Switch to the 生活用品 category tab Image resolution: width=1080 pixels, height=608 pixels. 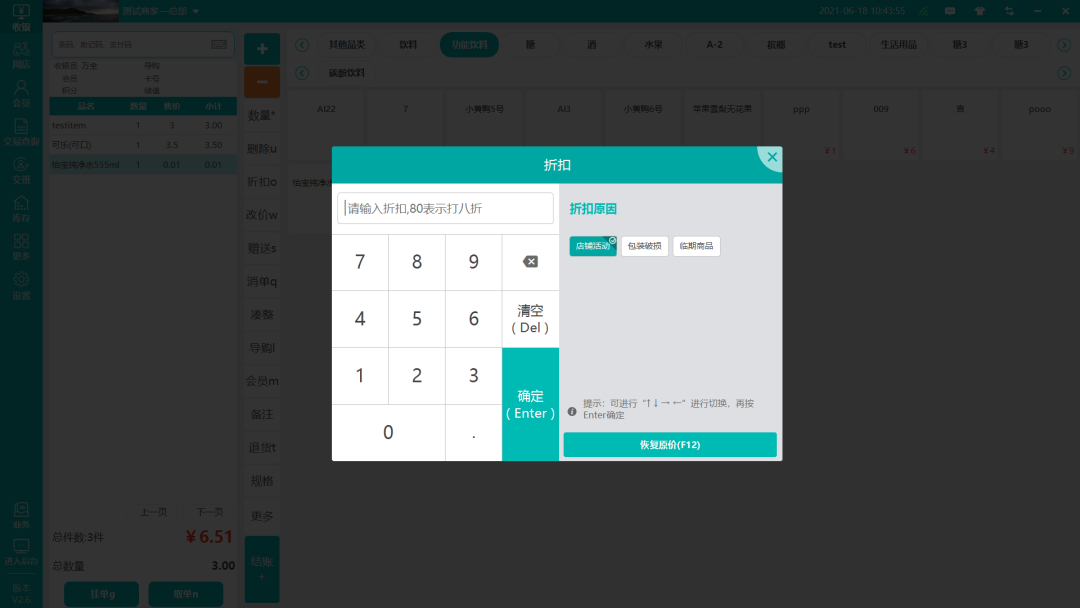click(898, 45)
